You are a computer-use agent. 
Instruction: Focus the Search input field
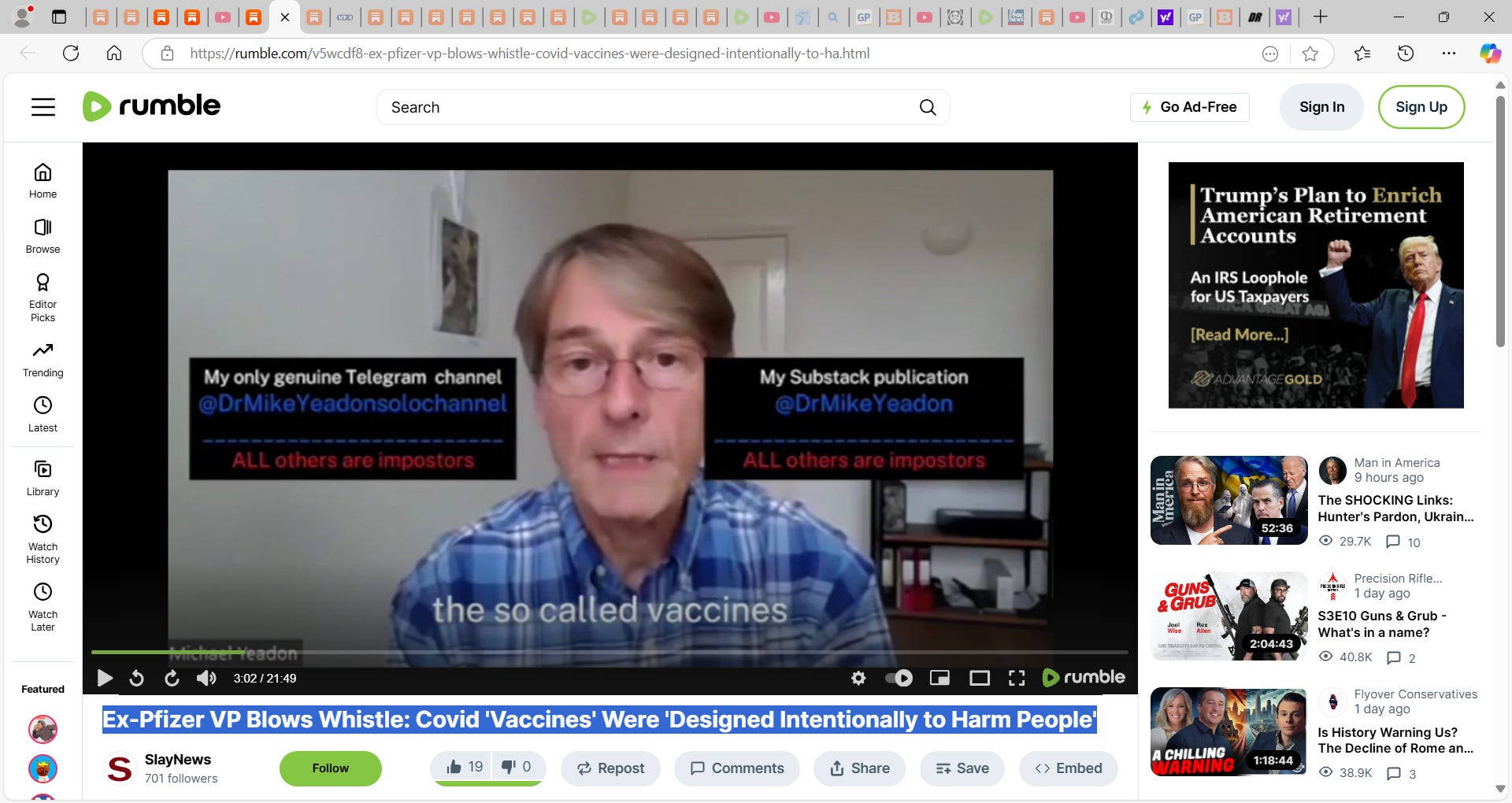coord(646,107)
